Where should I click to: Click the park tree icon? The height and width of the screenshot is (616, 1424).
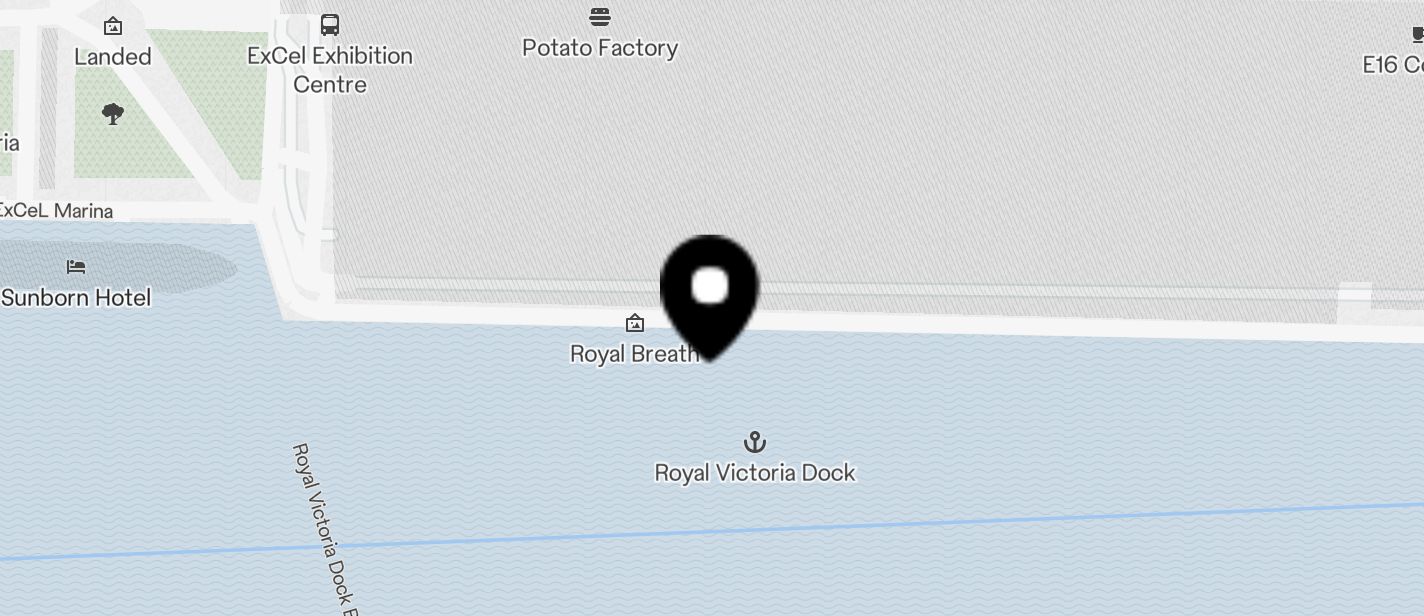coord(113,114)
